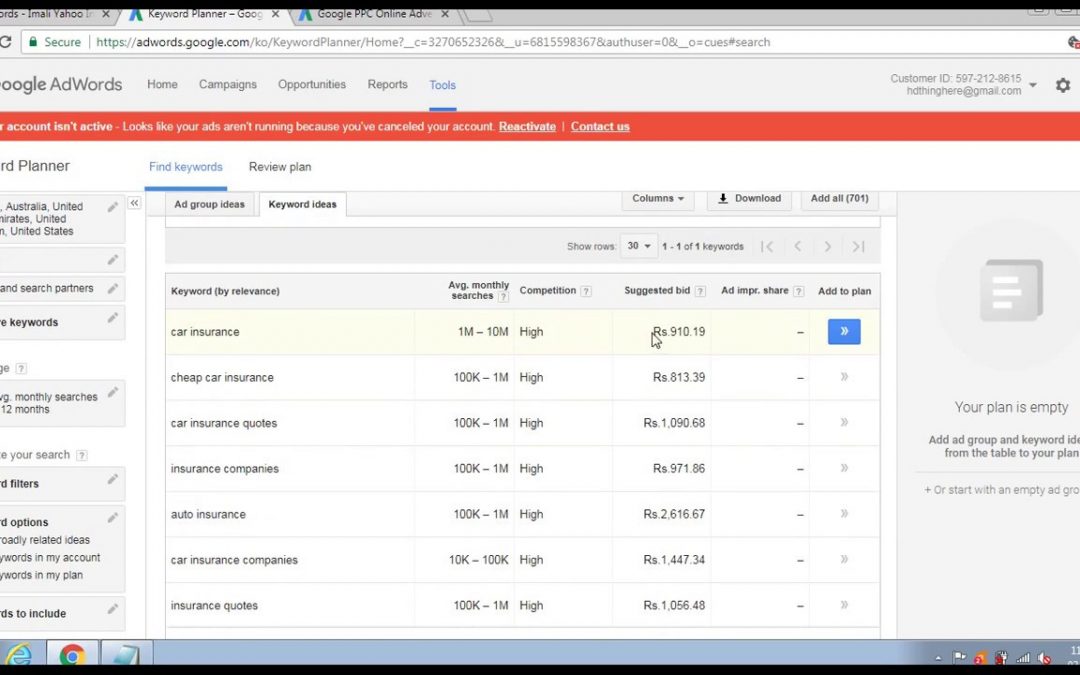Open the AdWords settings gear icon
This screenshot has height=675, width=1080.
pyautogui.click(x=1063, y=85)
